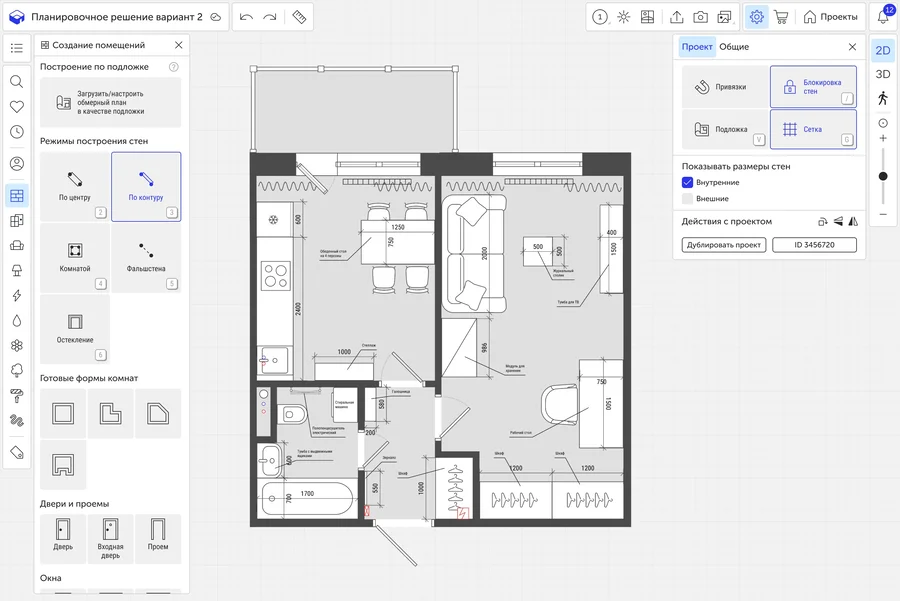
Task: Open the numbered circle floor dropdown
Action: click(599, 17)
